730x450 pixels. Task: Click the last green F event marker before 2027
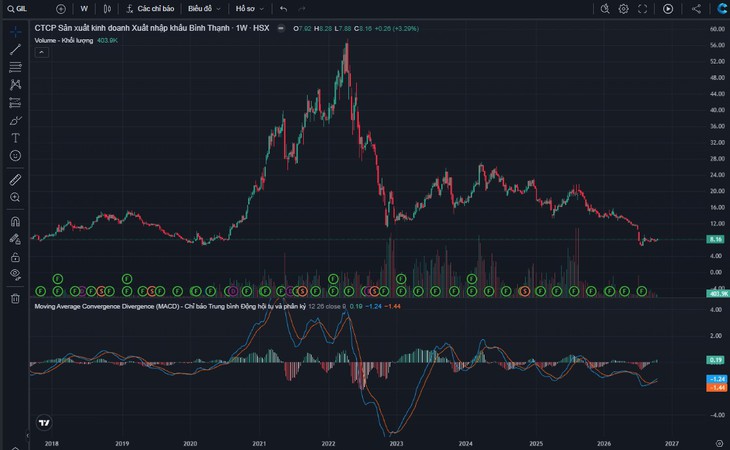[642, 291]
